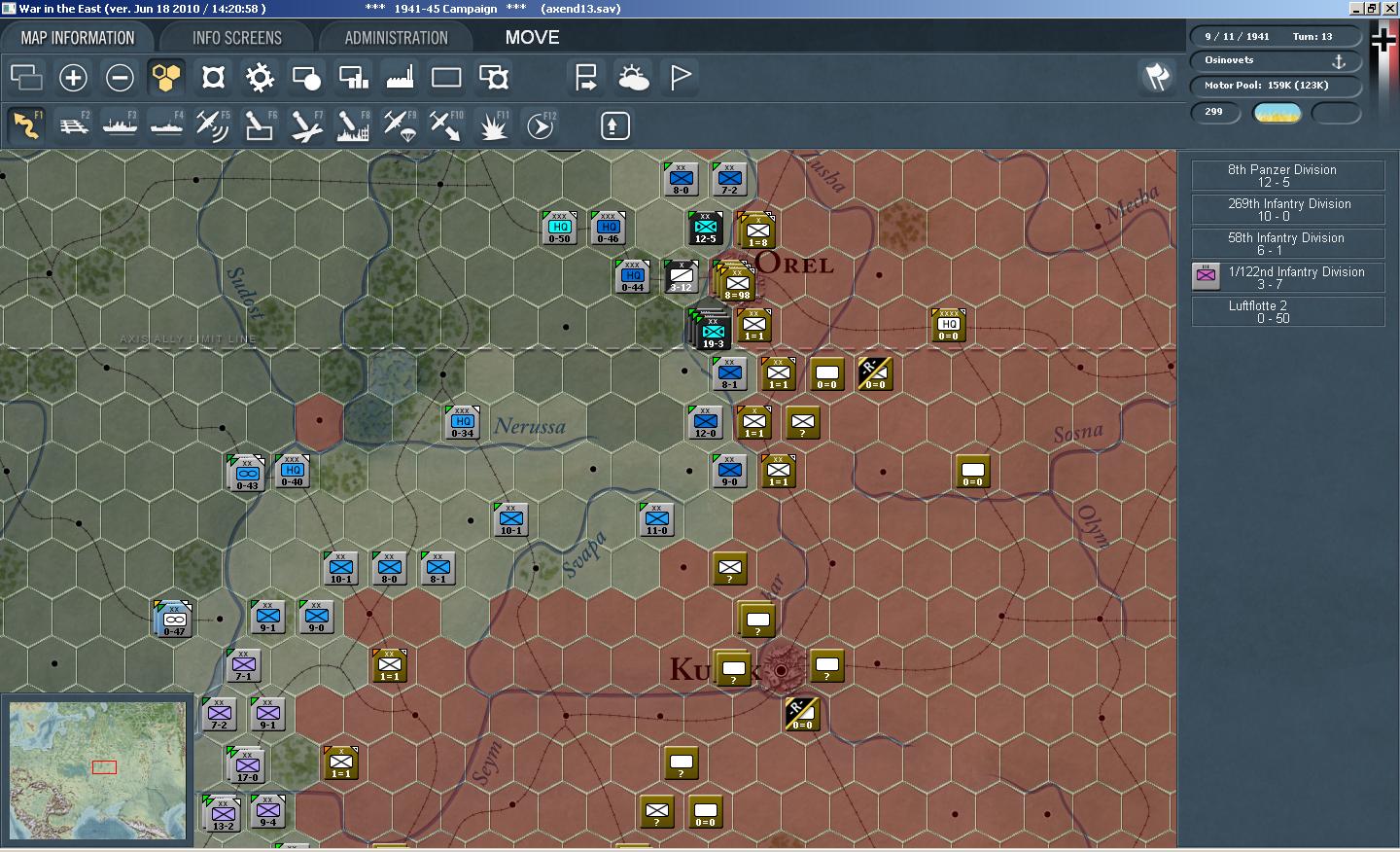
Task: Click the German cross side emblem
Action: coord(1382,40)
